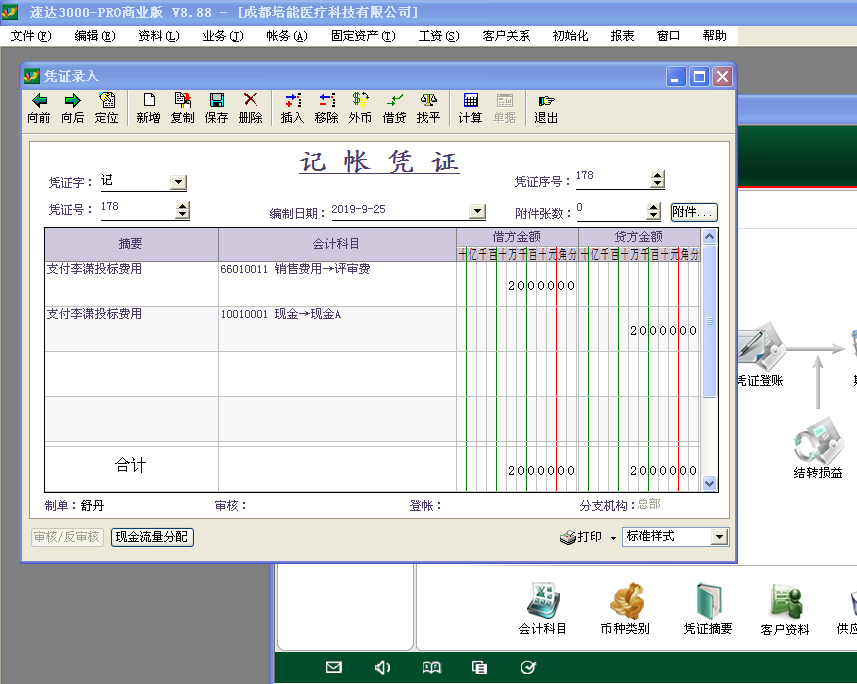Exit the voucher window via 退出
Screen dimensions: 857x684
(546, 107)
